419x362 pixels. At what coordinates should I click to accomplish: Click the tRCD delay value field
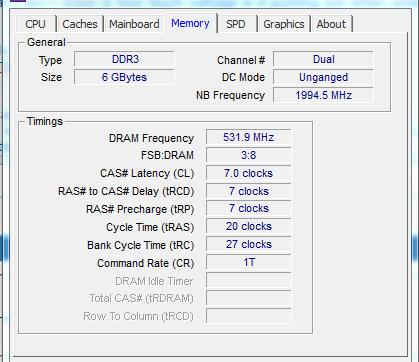point(249,191)
